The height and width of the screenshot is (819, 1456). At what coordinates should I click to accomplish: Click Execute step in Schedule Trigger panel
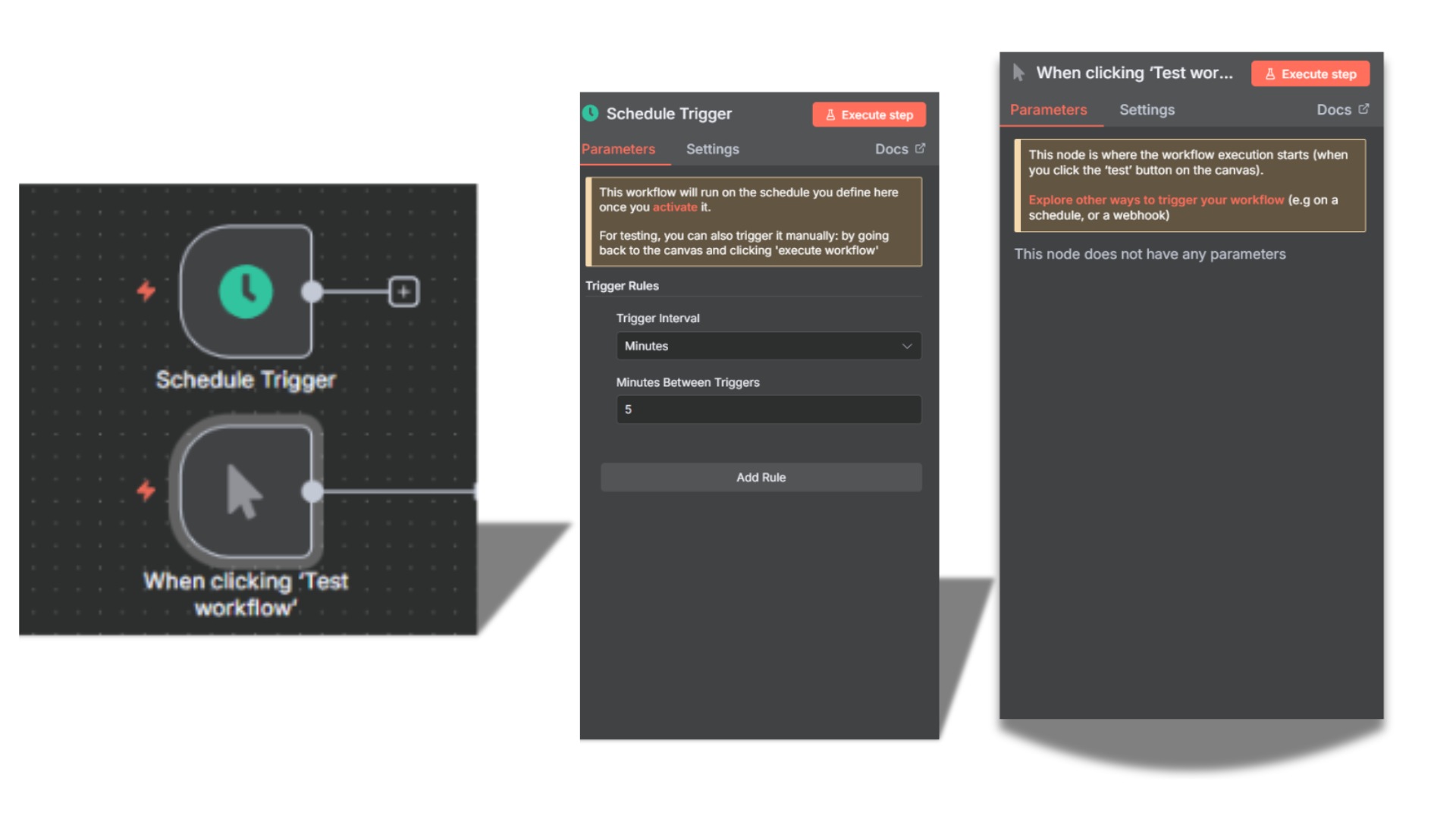coord(869,115)
